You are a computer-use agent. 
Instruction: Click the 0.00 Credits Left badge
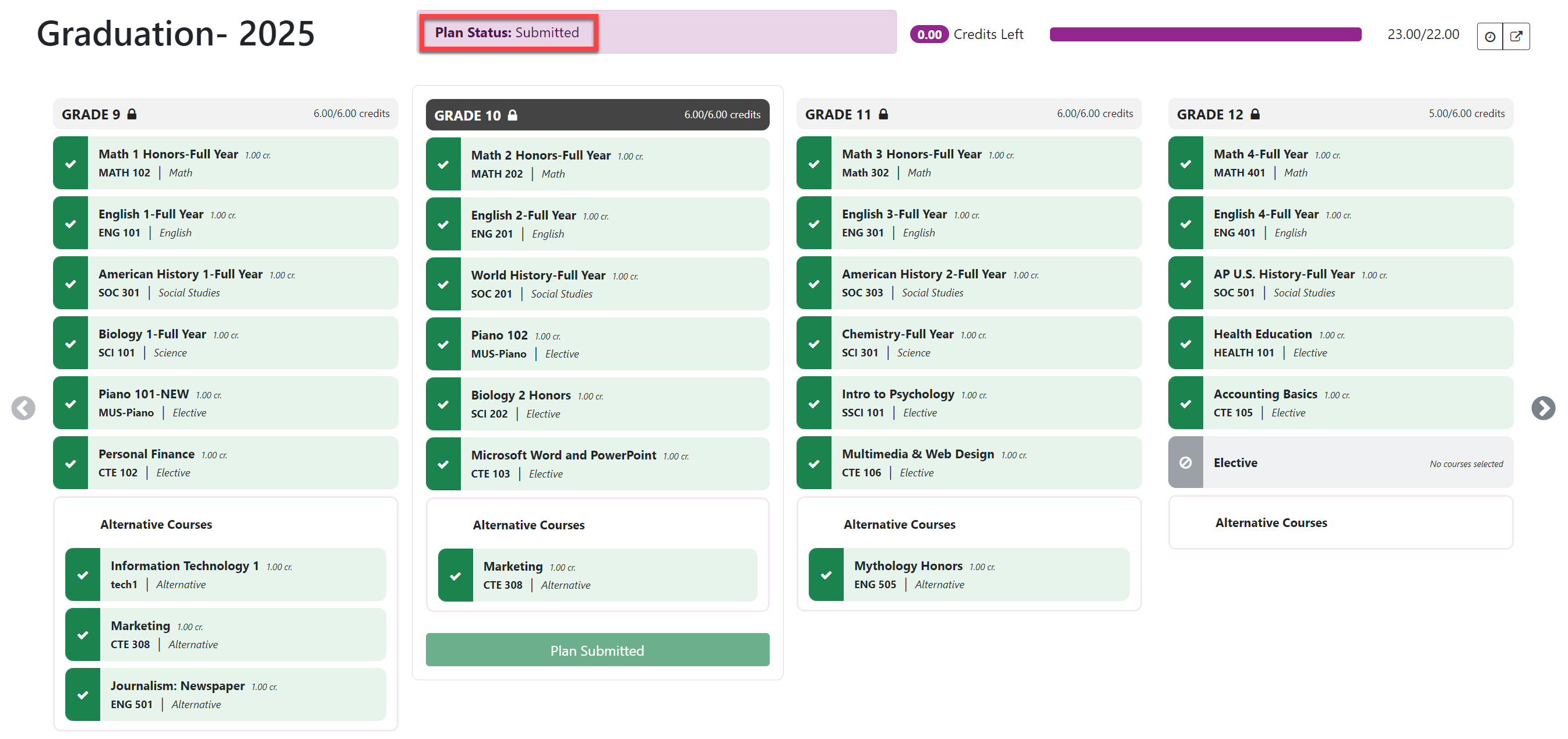(x=929, y=35)
